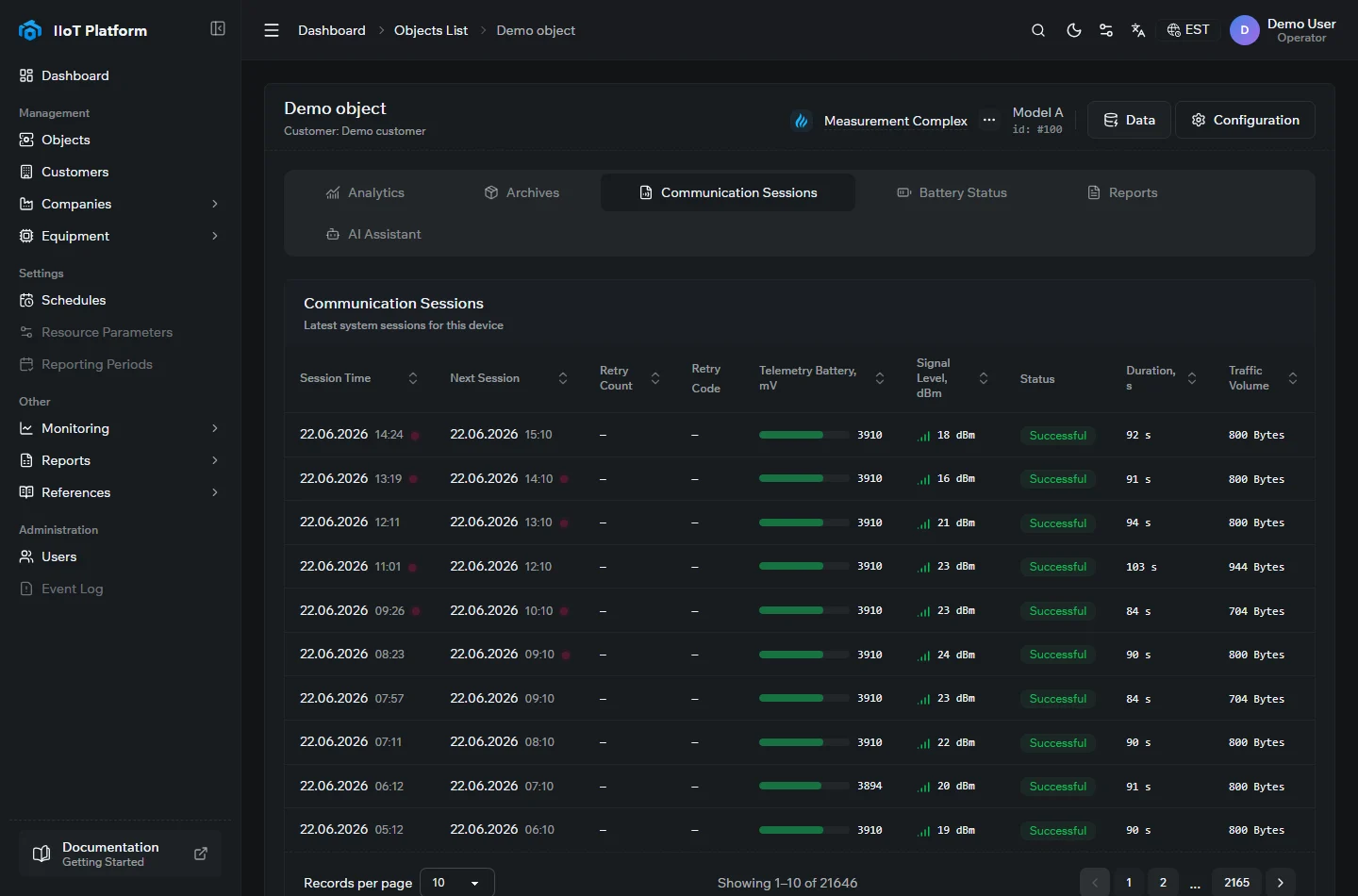Viewport: 1358px width, 896px height.
Task: Open the Demo User avatar
Action: (x=1245, y=30)
